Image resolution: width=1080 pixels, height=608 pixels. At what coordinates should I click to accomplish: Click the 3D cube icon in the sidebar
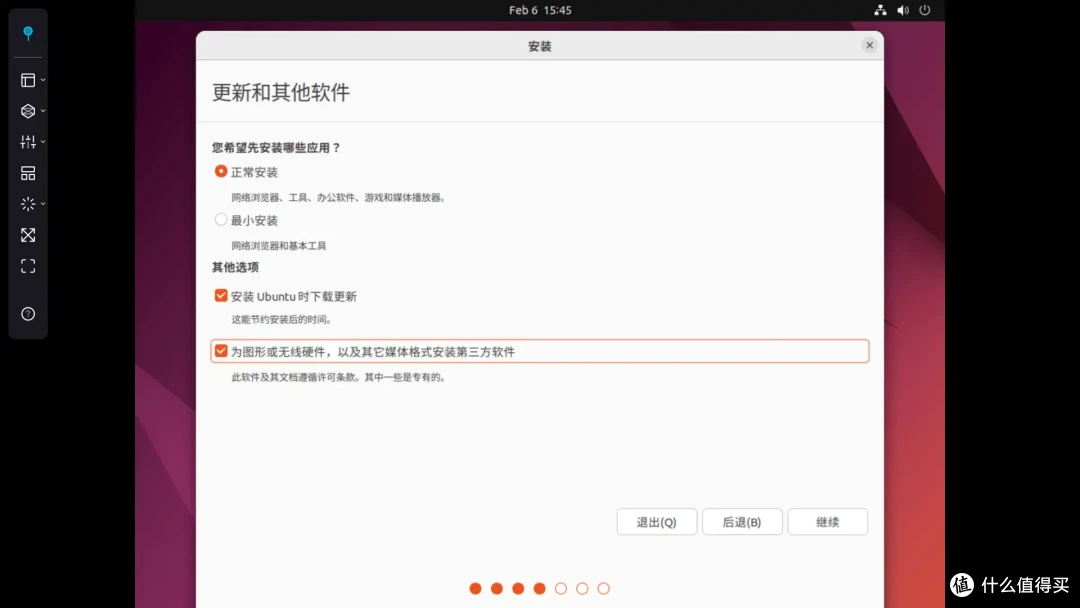point(26,111)
